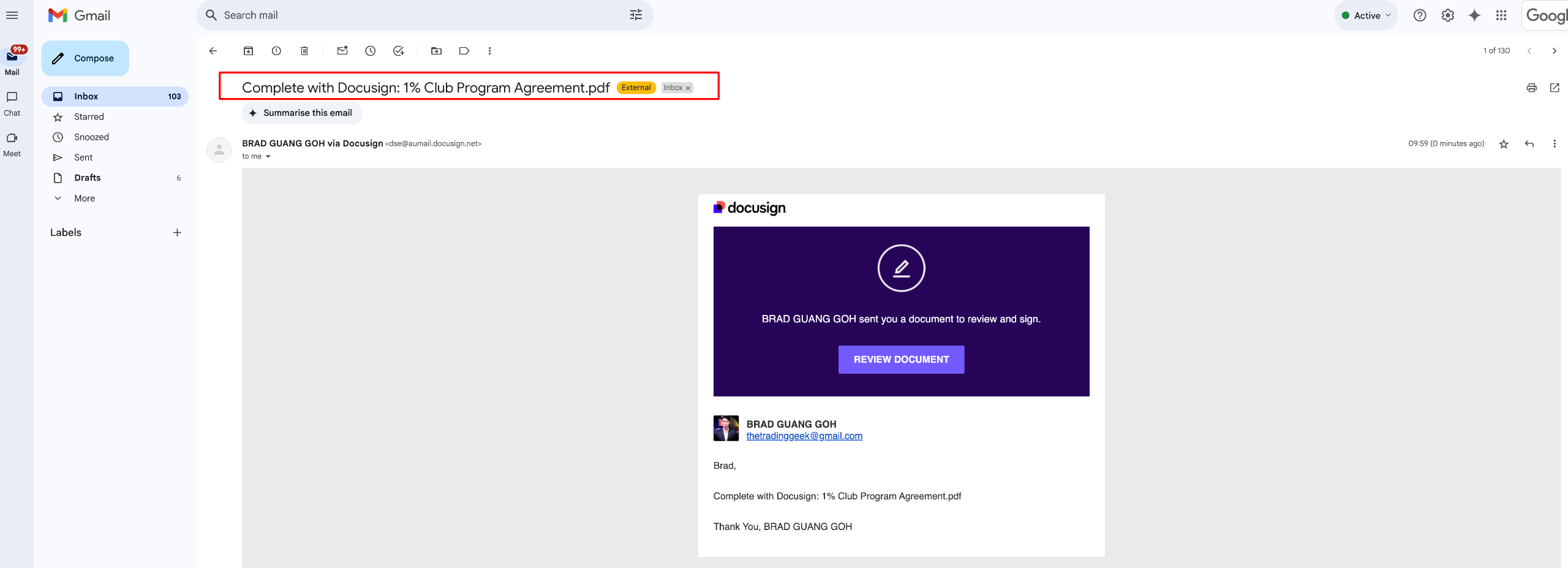Image resolution: width=1568 pixels, height=568 pixels.
Task: Click the REVIEW DOCUMENT button
Action: 901,360
